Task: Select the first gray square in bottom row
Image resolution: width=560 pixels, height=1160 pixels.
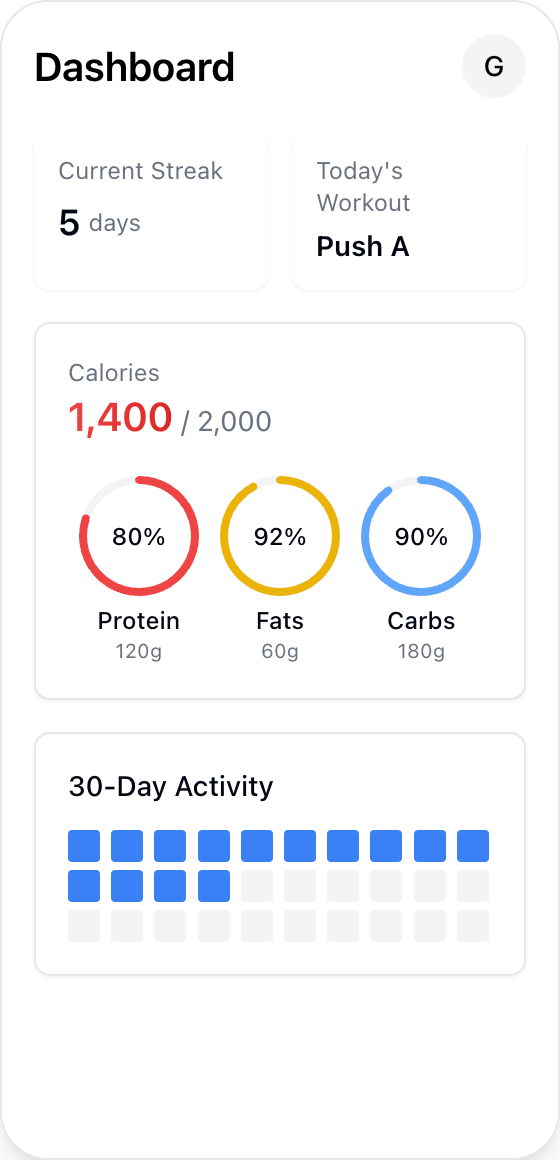Action: pos(84,925)
